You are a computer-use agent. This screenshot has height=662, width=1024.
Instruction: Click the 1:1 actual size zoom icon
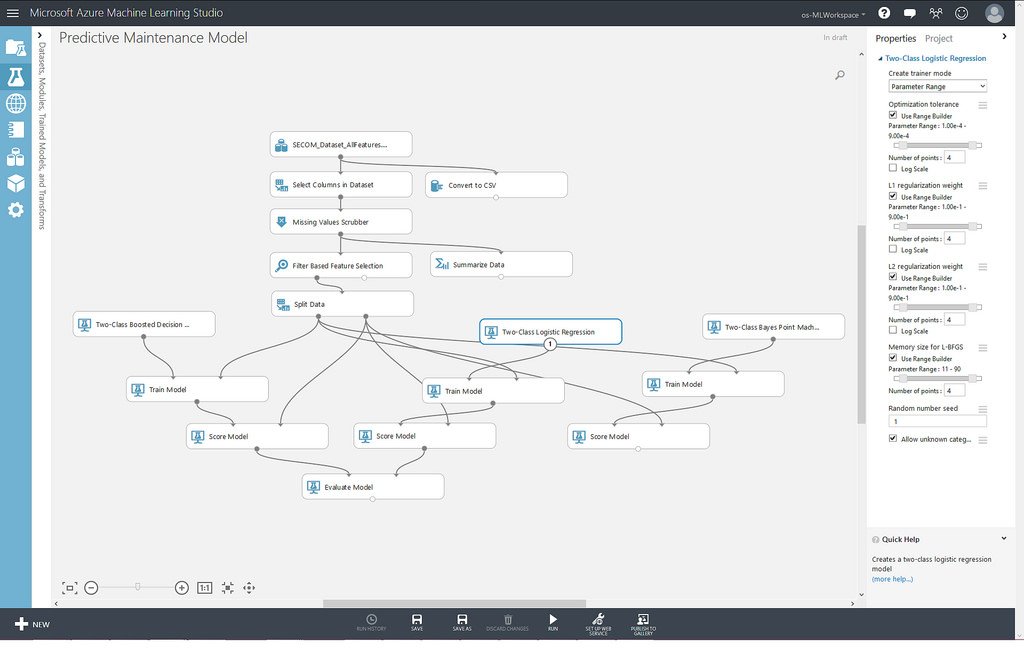(204, 588)
